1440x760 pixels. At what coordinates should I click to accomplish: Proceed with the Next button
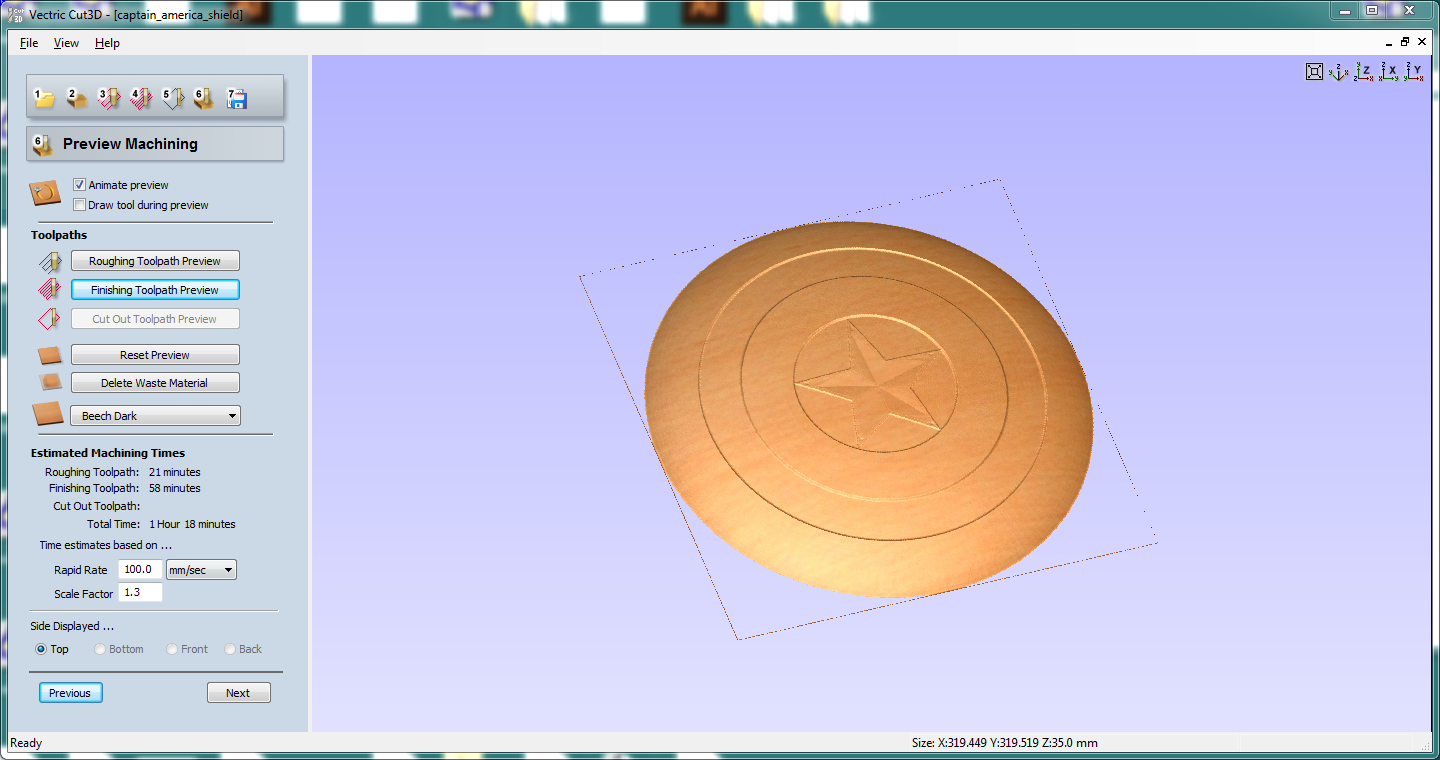[238, 693]
